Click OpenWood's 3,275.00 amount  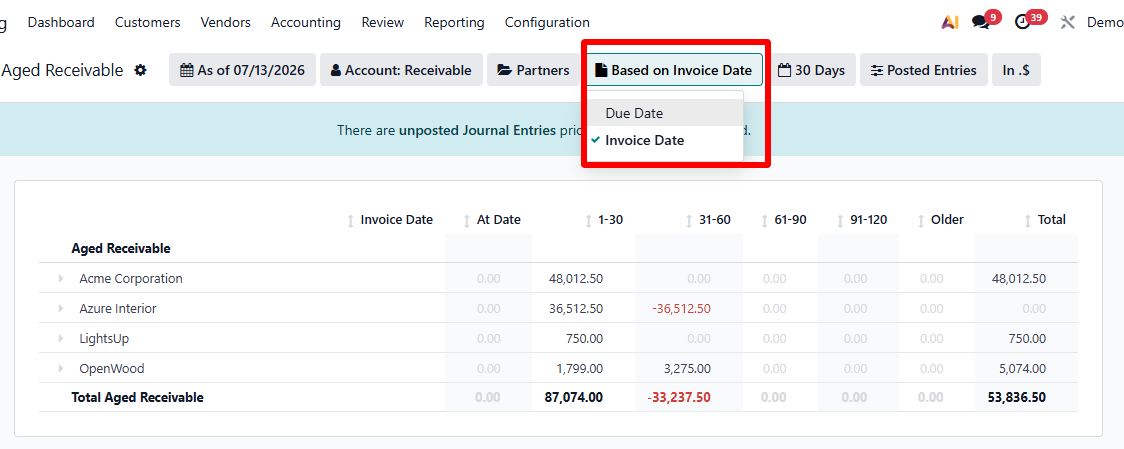(x=687, y=369)
